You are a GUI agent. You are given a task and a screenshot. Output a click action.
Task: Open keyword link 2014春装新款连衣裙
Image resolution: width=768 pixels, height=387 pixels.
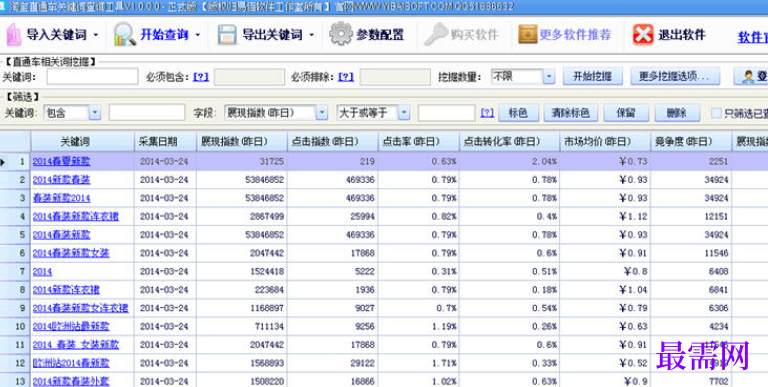click(75, 216)
